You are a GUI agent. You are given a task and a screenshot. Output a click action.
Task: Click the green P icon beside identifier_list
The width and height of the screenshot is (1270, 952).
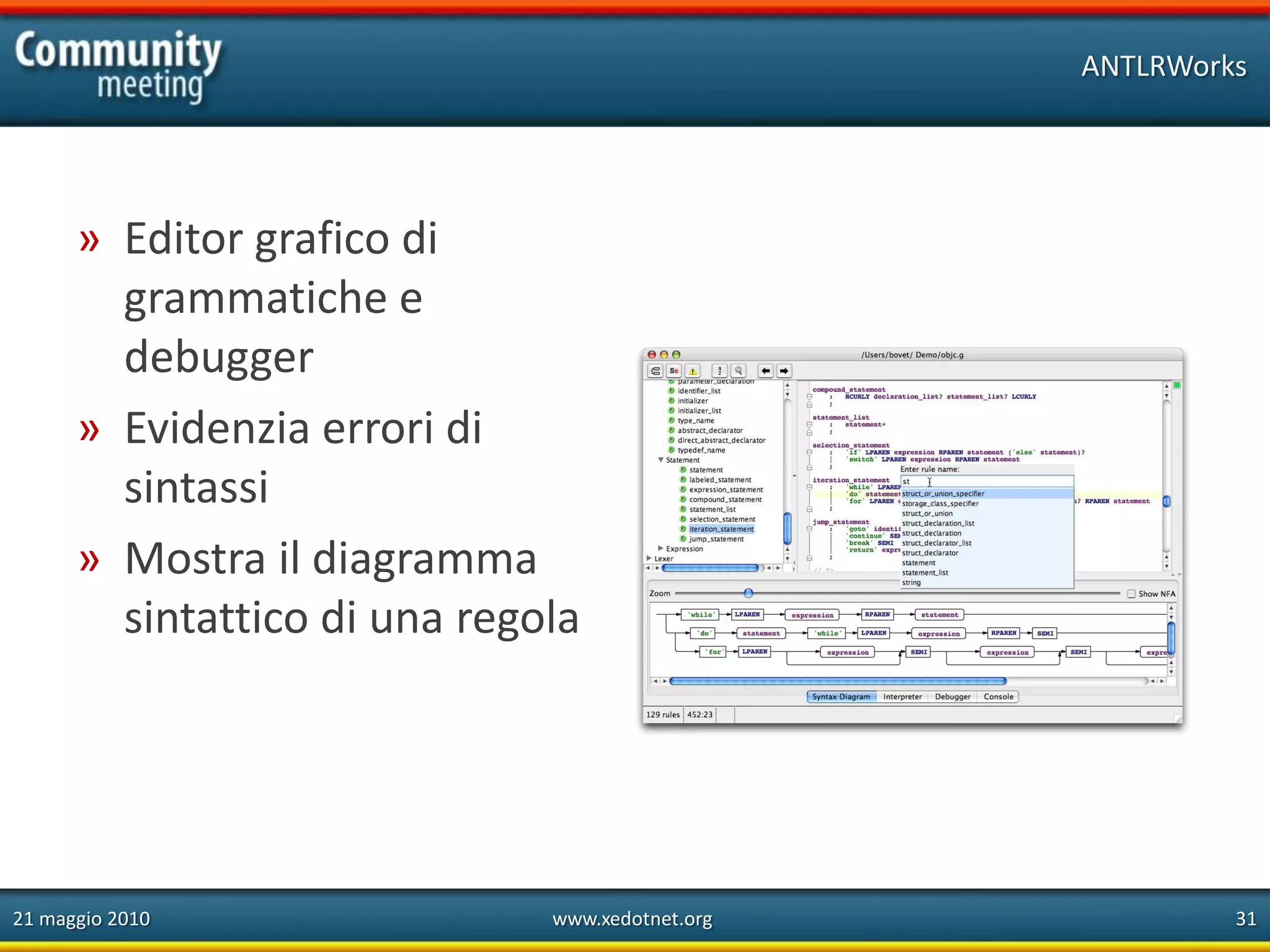[x=671, y=390]
